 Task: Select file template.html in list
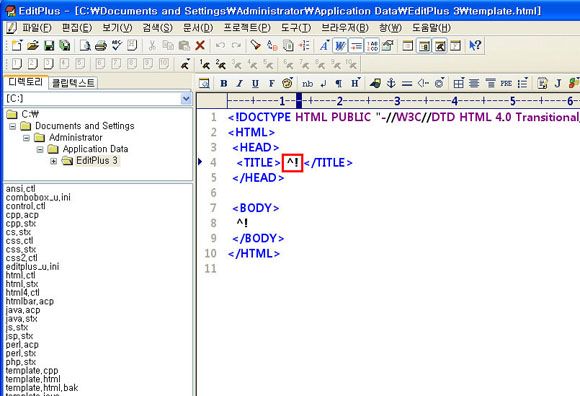pos(33,379)
